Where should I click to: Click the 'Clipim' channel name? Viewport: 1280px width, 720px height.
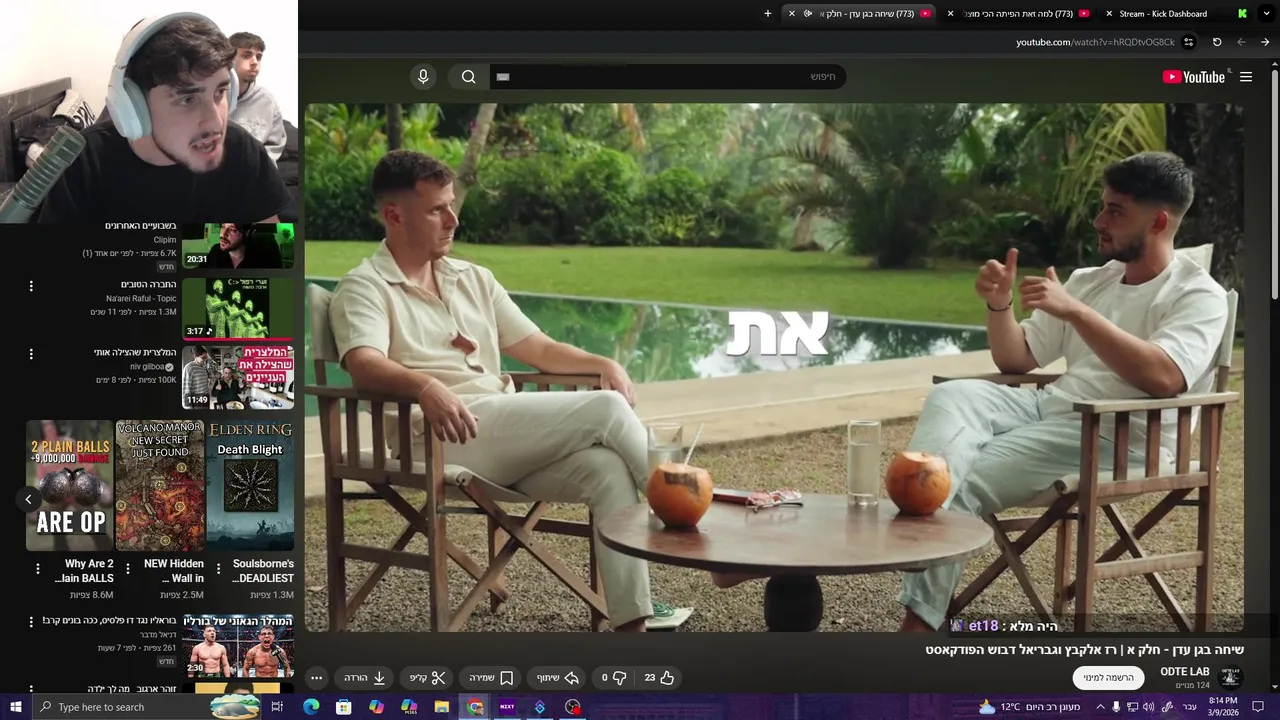click(165, 240)
